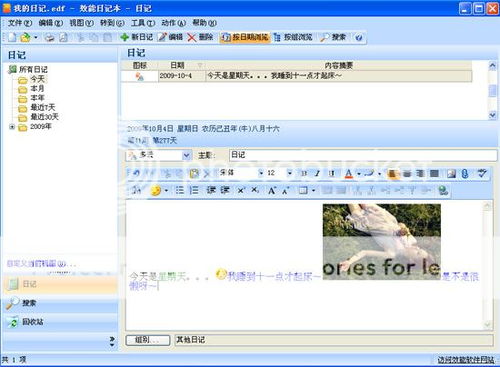Open 回收站 recycle bin in sidebar
The width and height of the screenshot is (500, 367).
(60, 322)
